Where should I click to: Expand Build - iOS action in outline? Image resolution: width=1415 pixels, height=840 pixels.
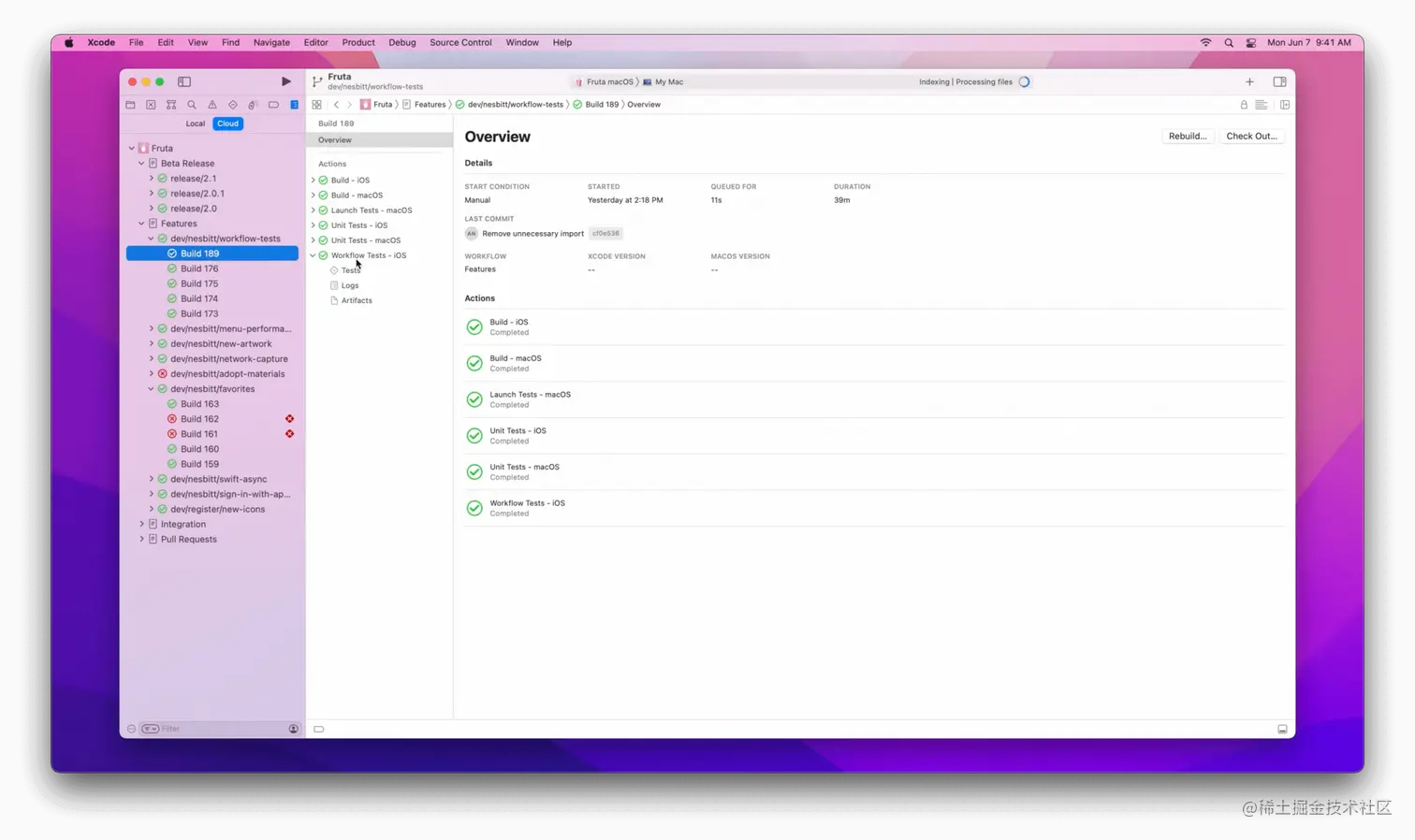(x=314, y=180)
